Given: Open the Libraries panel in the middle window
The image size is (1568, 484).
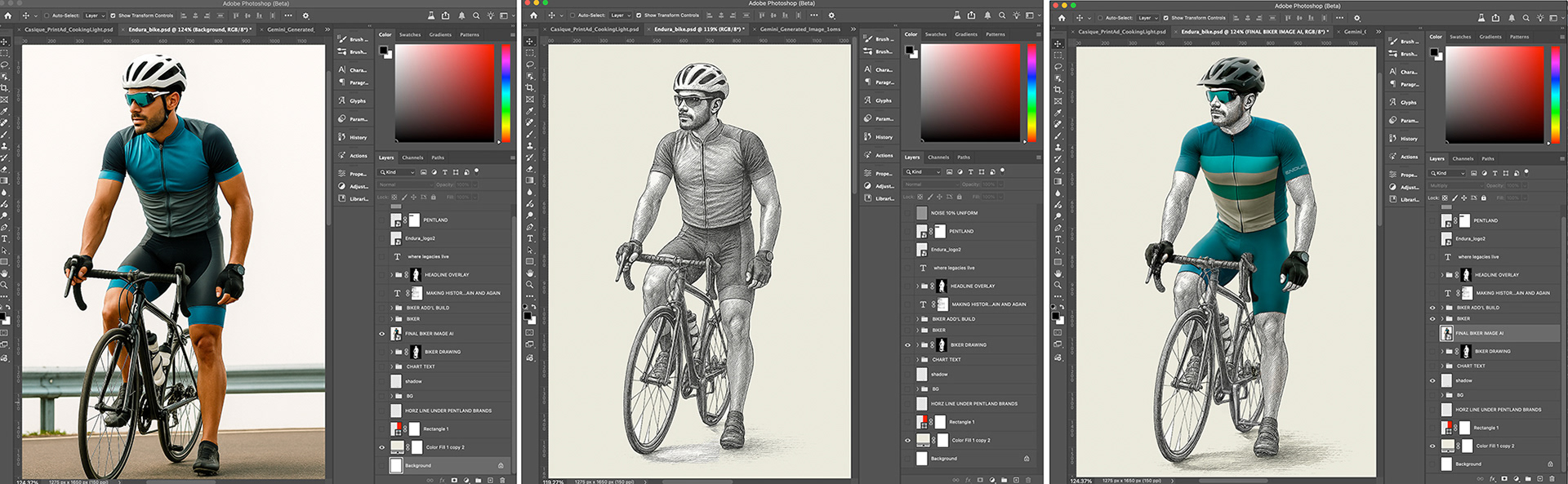Looking at the screenshot, I should (x=879, y=198).
